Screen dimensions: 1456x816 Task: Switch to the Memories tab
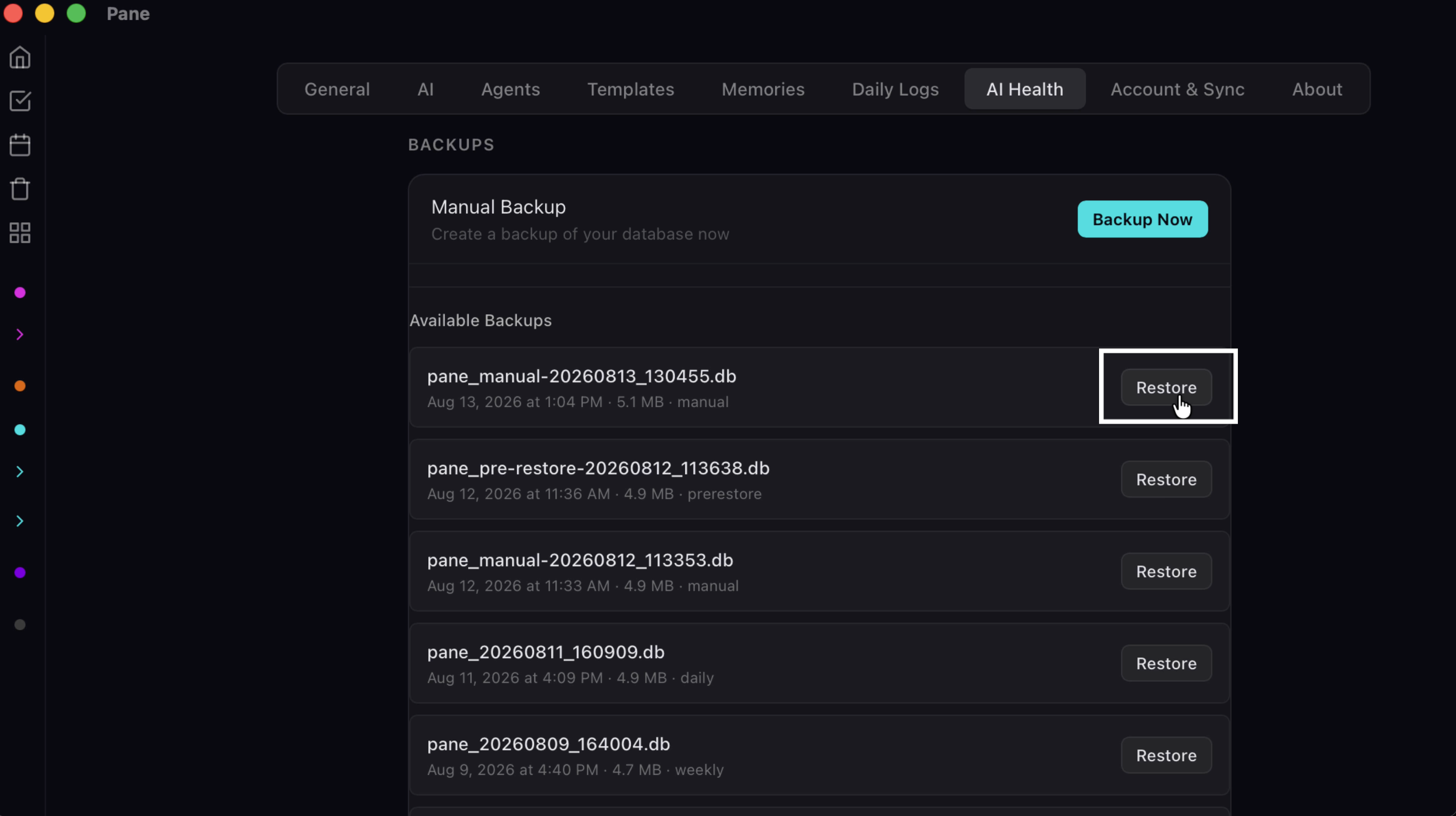coord(763,89)
